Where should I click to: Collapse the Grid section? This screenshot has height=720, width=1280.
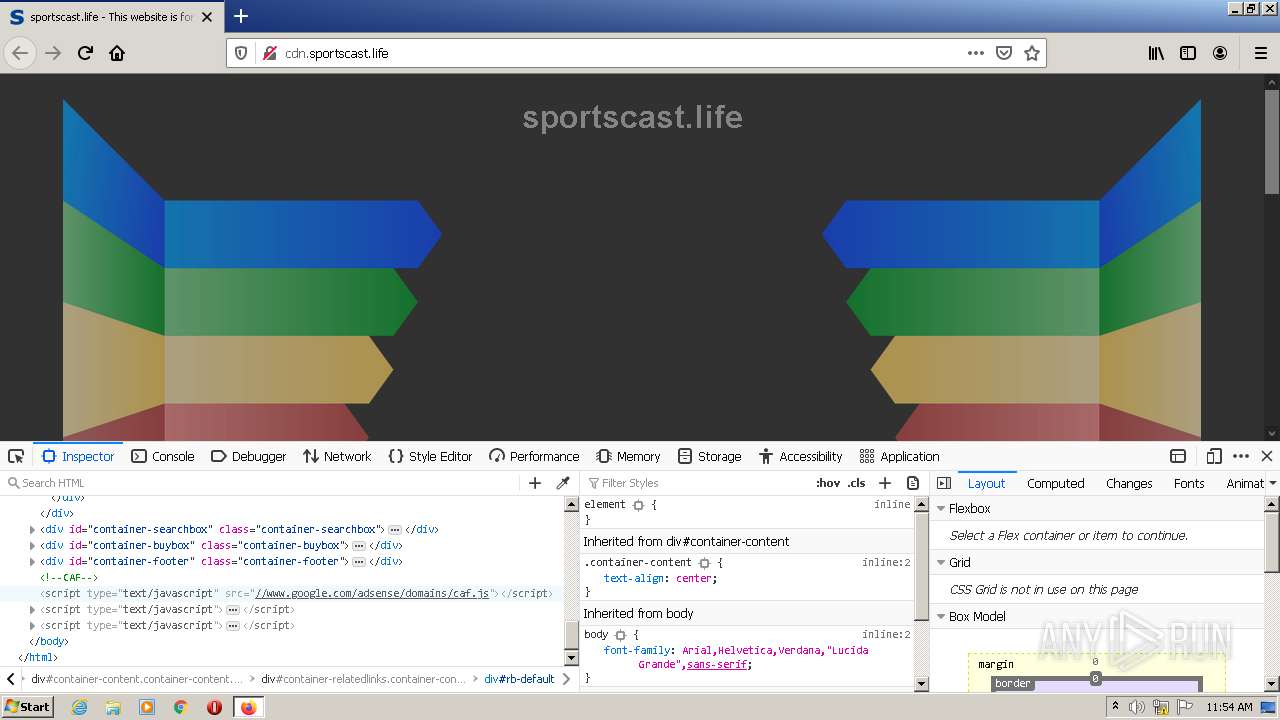point(941,562)
